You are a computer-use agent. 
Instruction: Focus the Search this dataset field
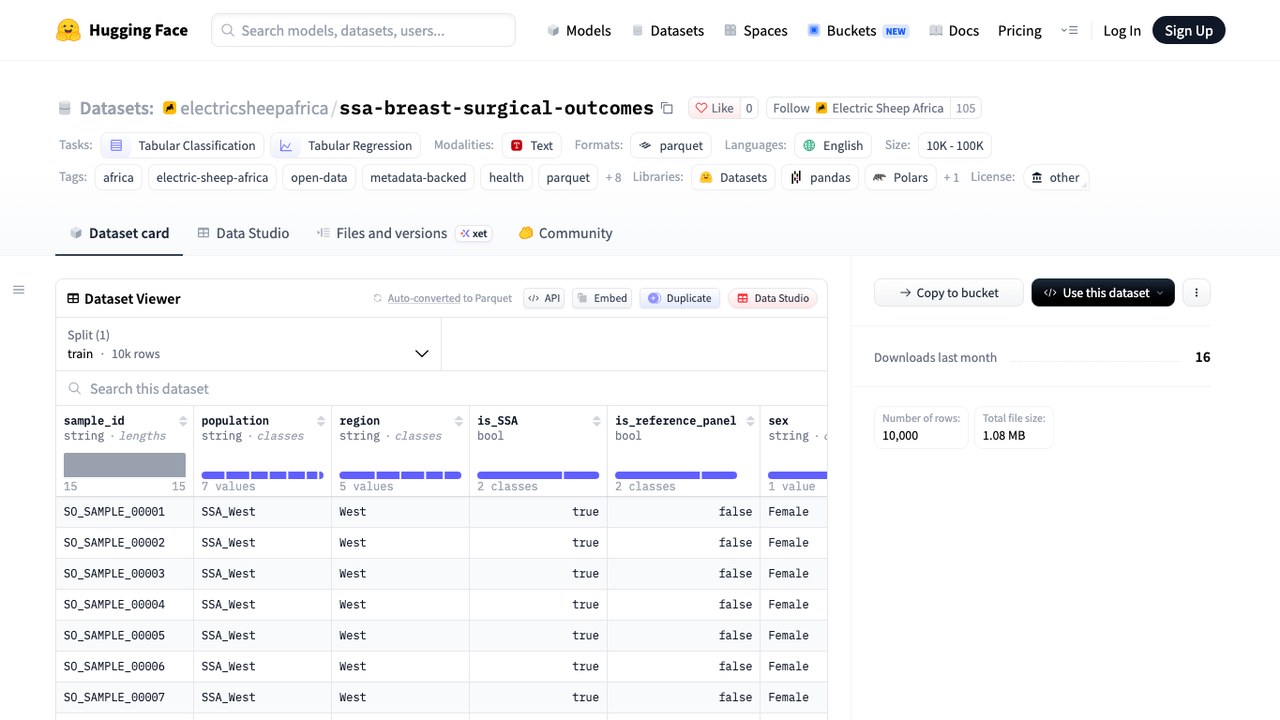pos(442,389)
